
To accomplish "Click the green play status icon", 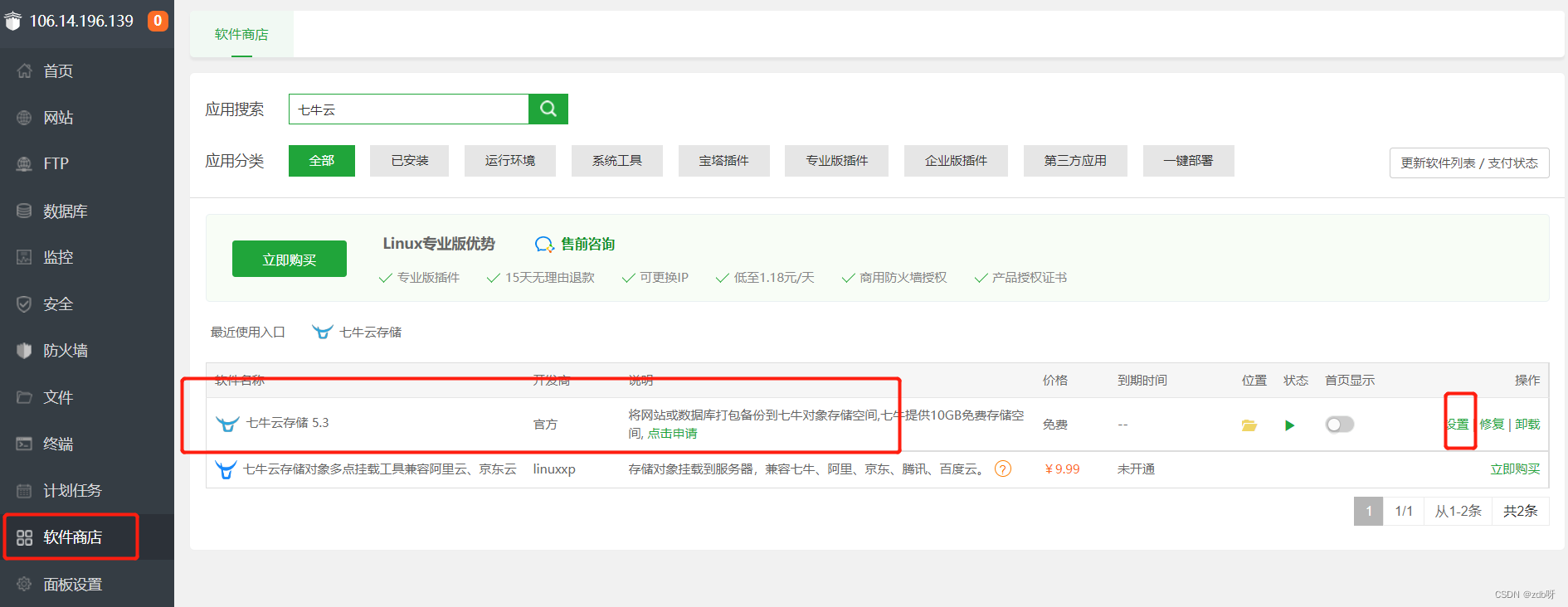I will (1289, 425).
